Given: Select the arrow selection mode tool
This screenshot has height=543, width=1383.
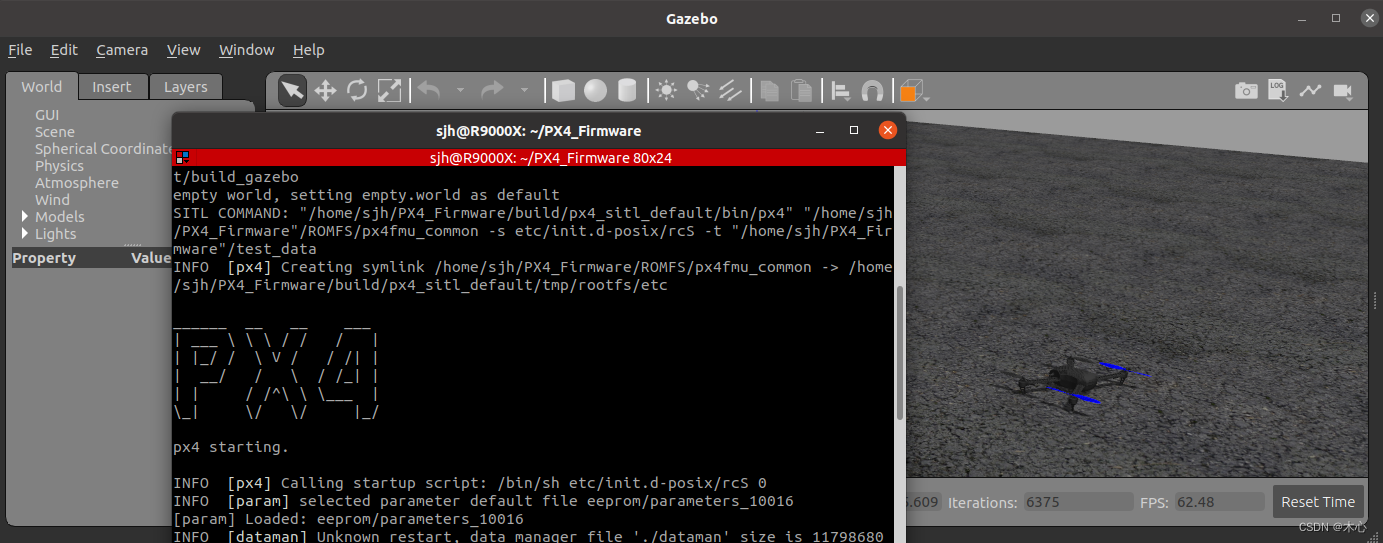Looking at the screenshot, I should coord(292,91).
